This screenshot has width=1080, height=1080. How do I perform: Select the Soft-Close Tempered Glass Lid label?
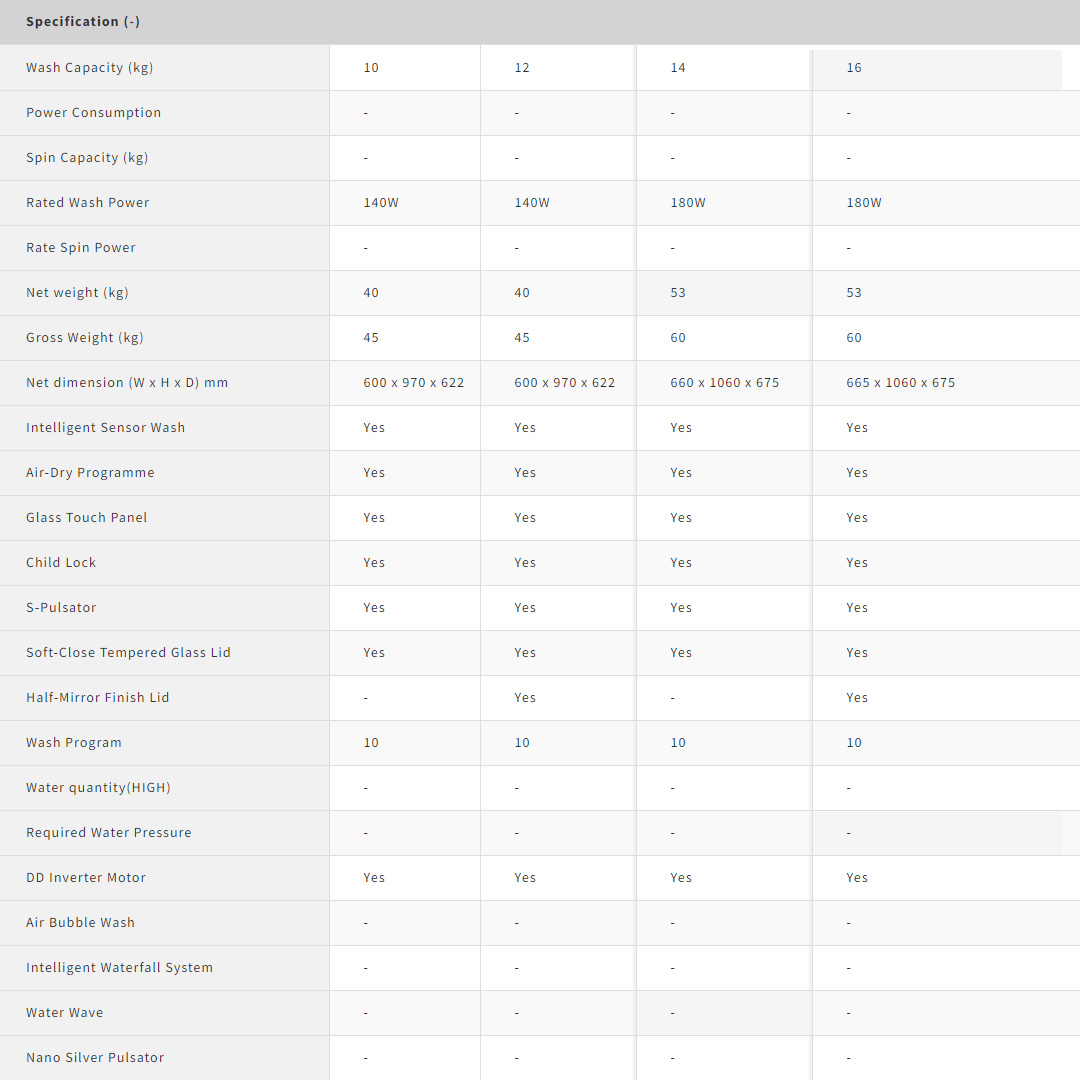point(128,653)
